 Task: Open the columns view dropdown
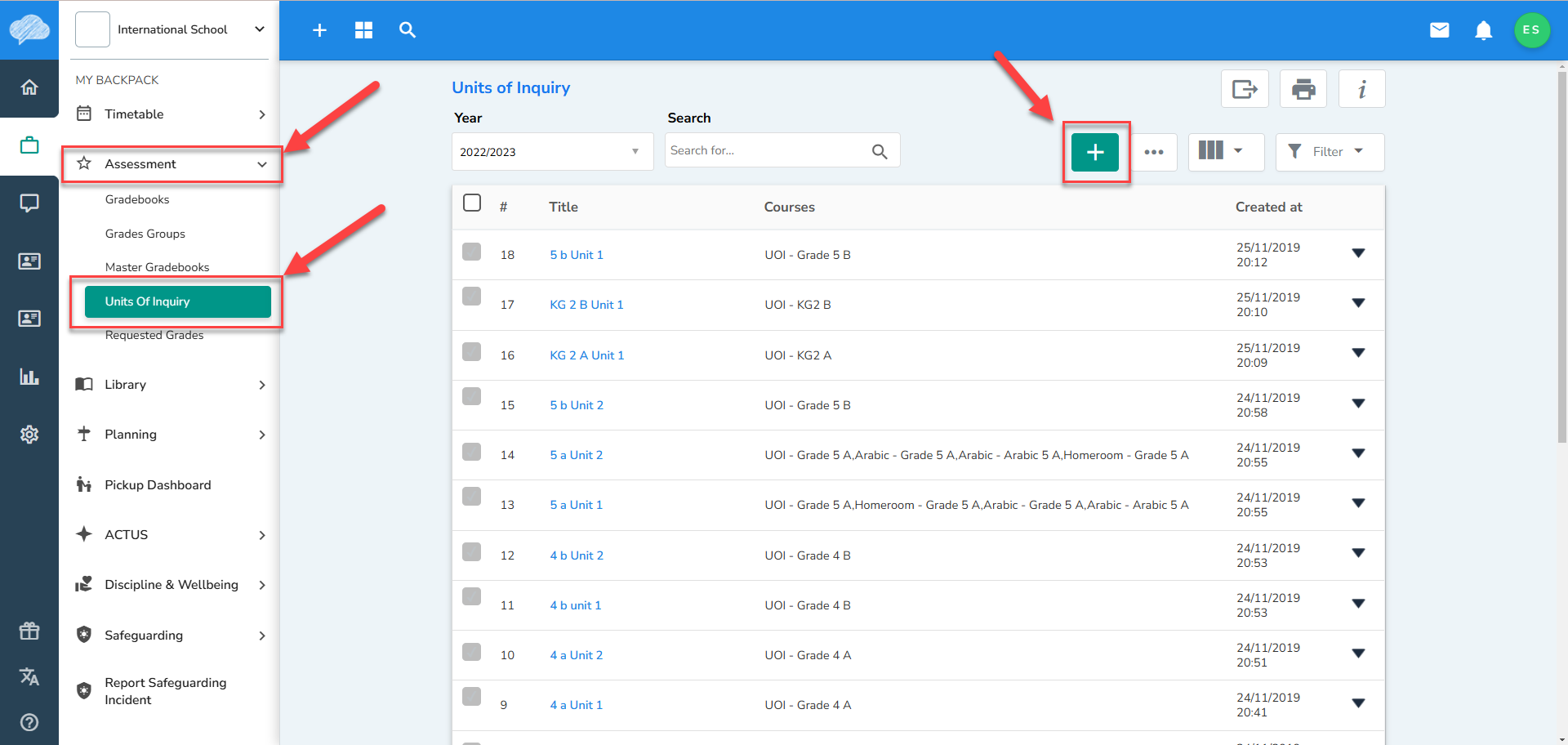coord(1226,152)
